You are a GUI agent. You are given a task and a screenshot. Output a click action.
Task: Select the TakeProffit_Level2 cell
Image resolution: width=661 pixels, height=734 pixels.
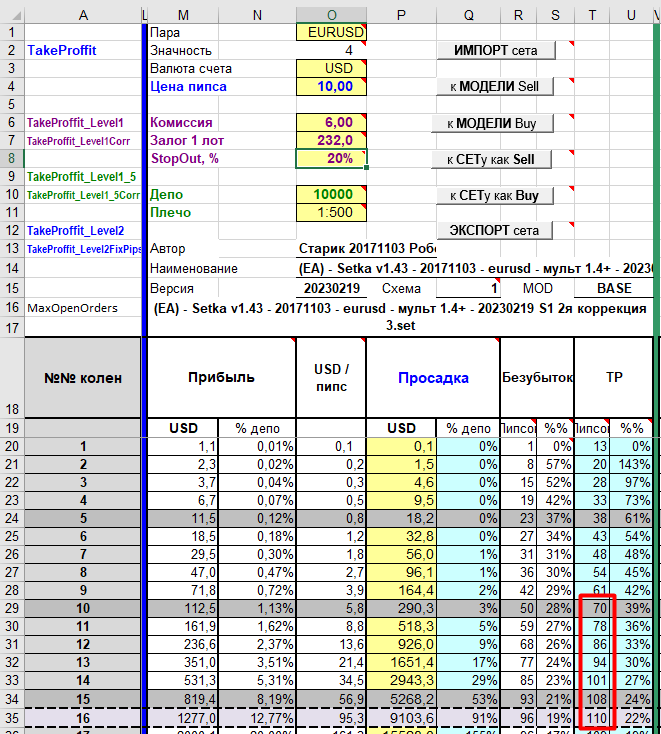(x=83, y=230)
